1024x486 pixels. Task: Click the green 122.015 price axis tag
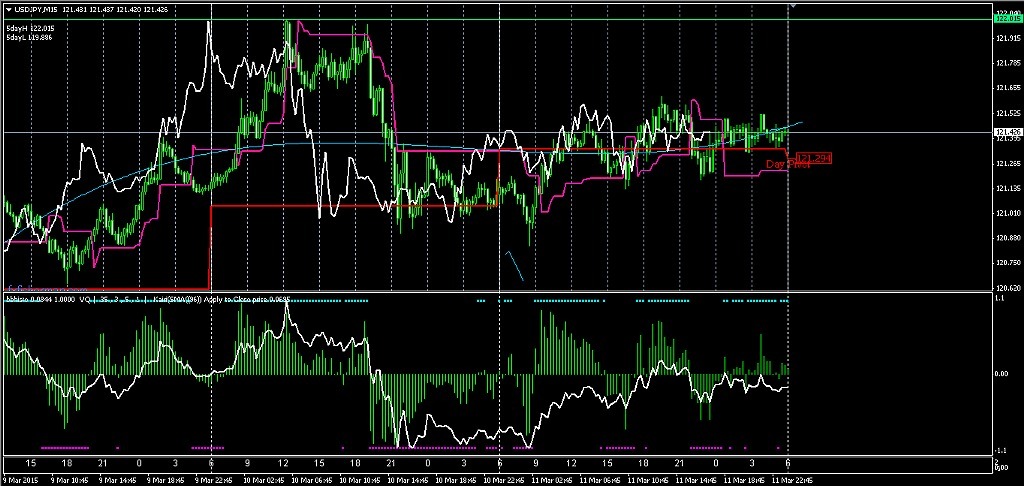[1006, 20]
